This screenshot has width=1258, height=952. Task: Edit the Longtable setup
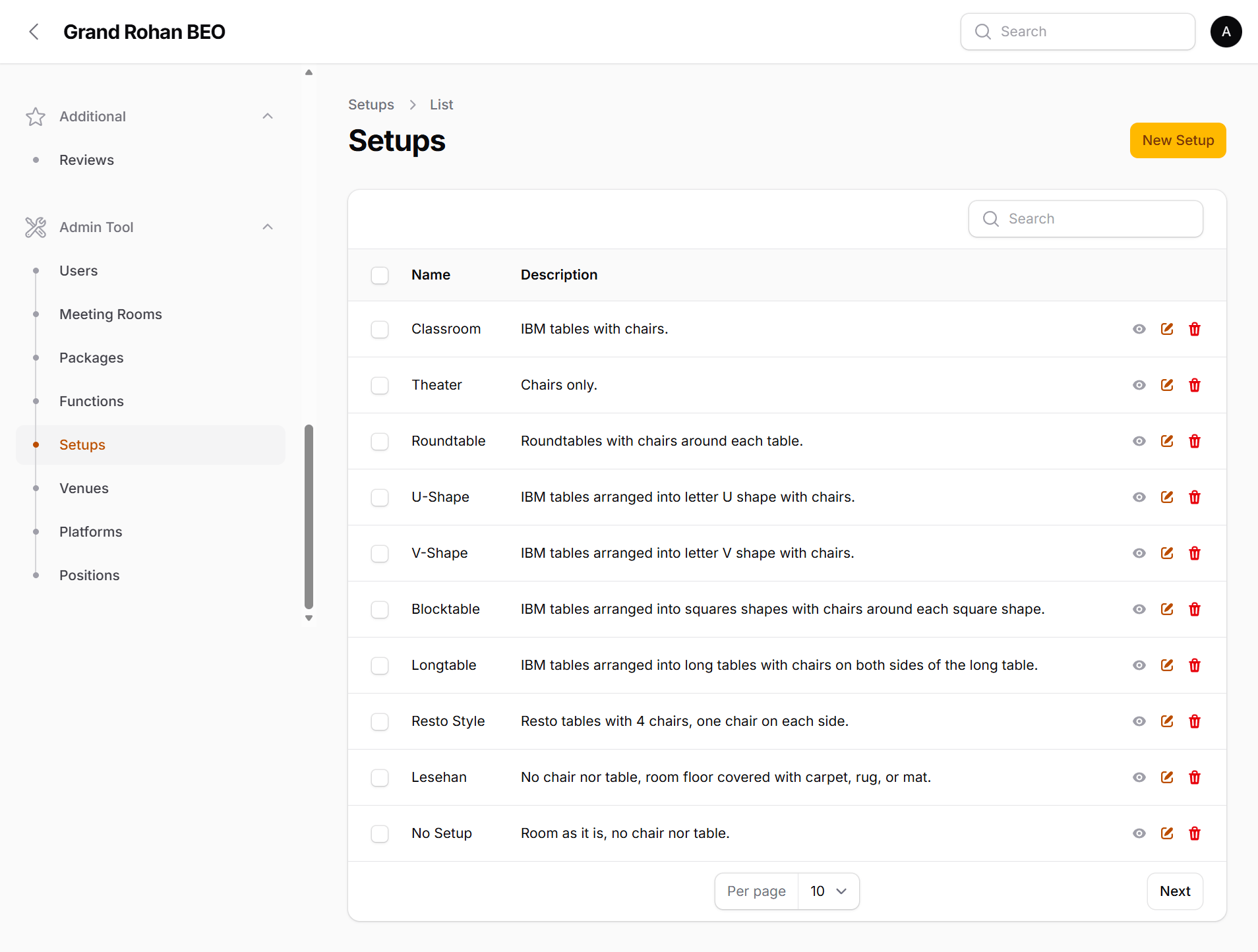[x=1167, y=665]
